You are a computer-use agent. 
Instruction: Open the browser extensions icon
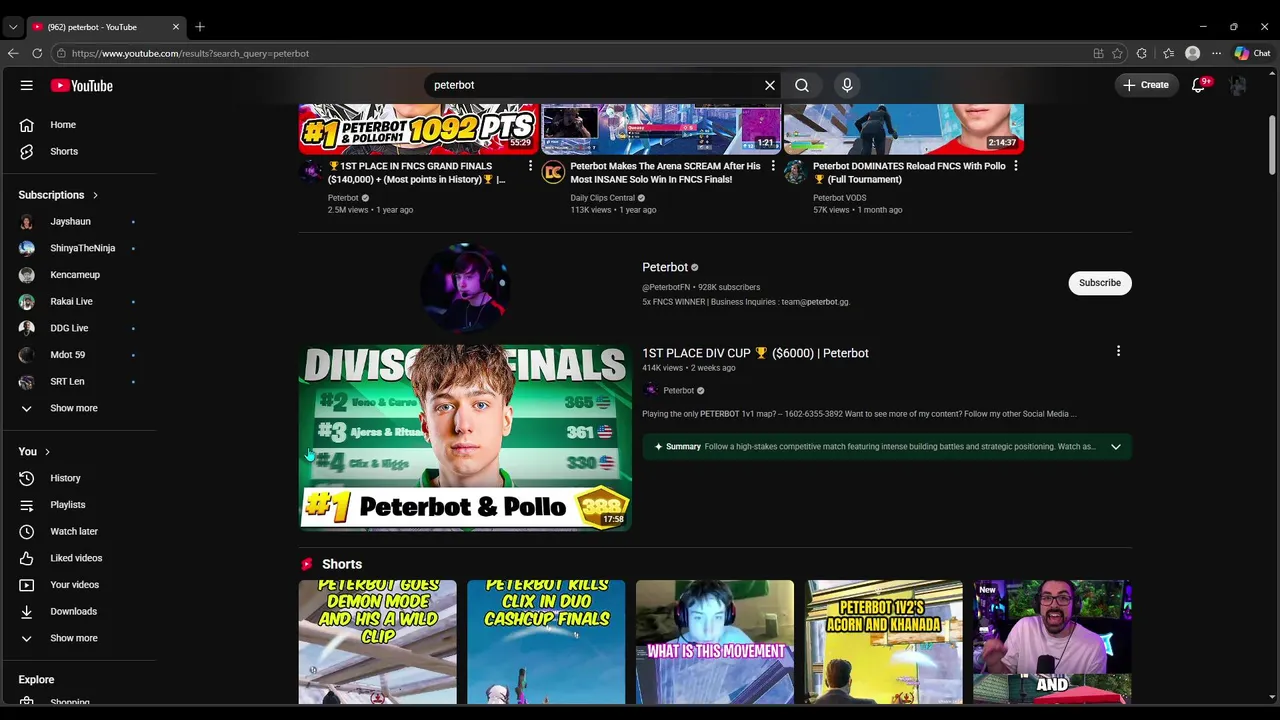[1142, 53]
